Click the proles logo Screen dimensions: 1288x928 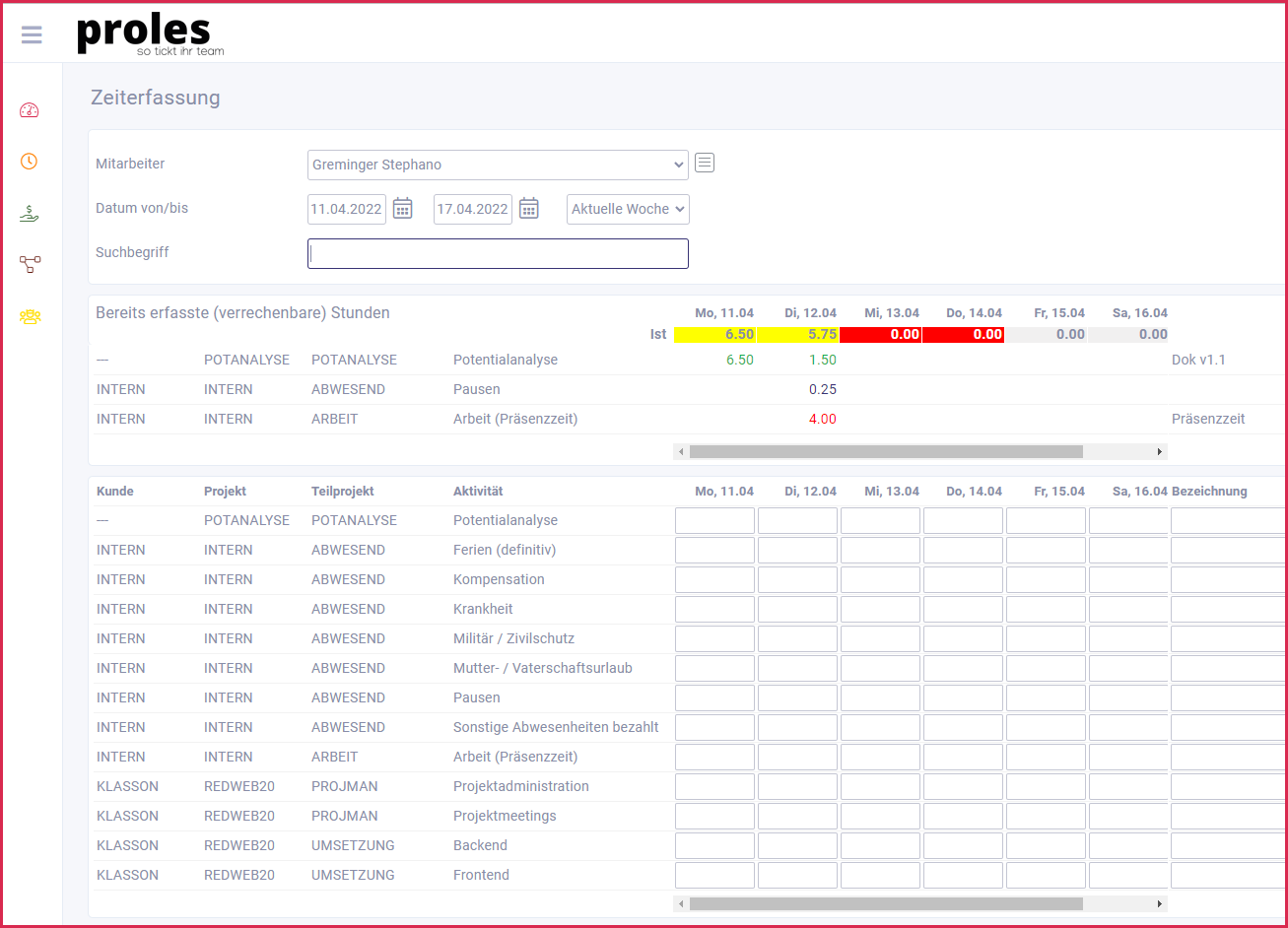[x=150, y=33]
